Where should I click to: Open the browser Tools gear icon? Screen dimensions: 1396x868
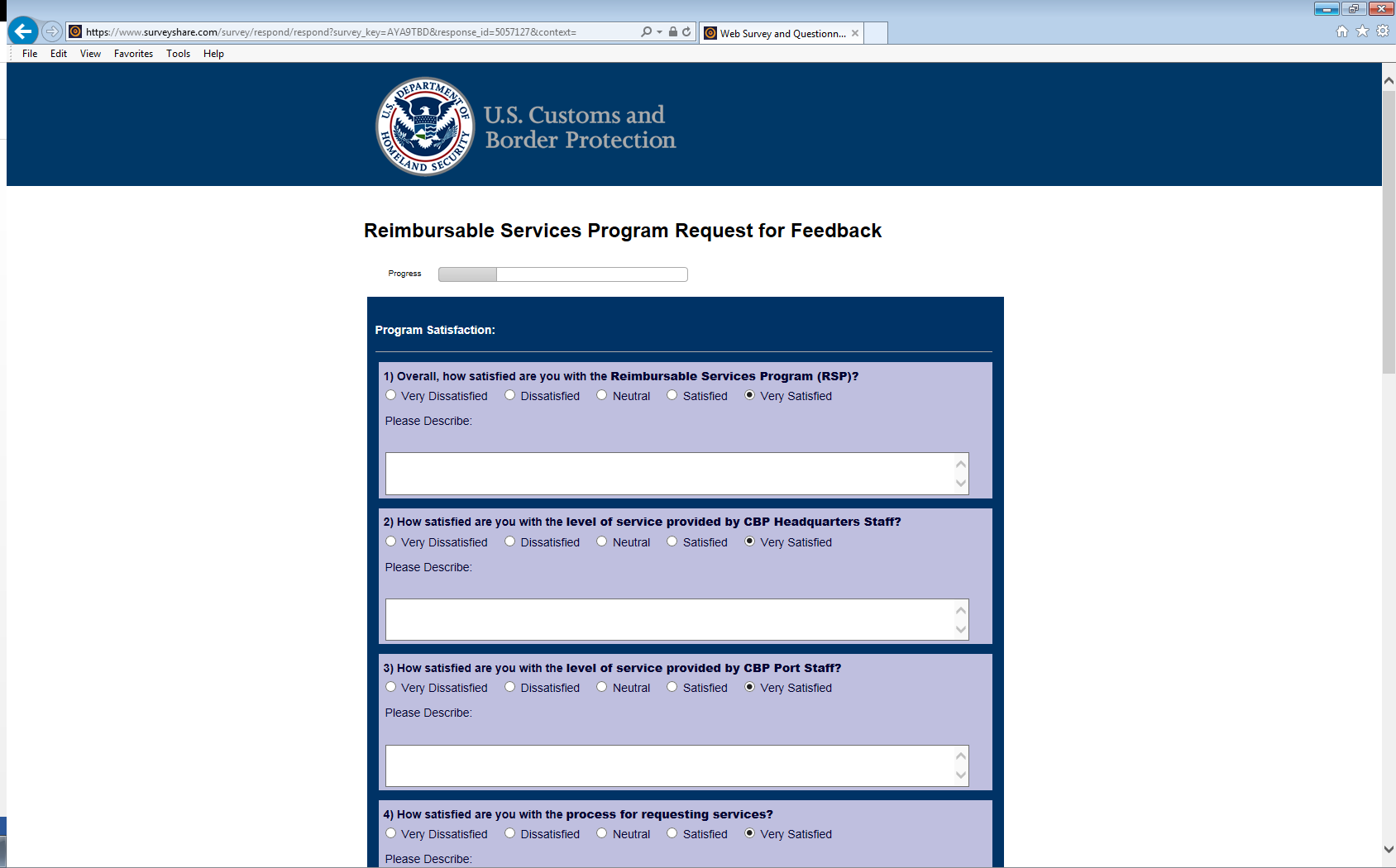[x=1383, y=31]
